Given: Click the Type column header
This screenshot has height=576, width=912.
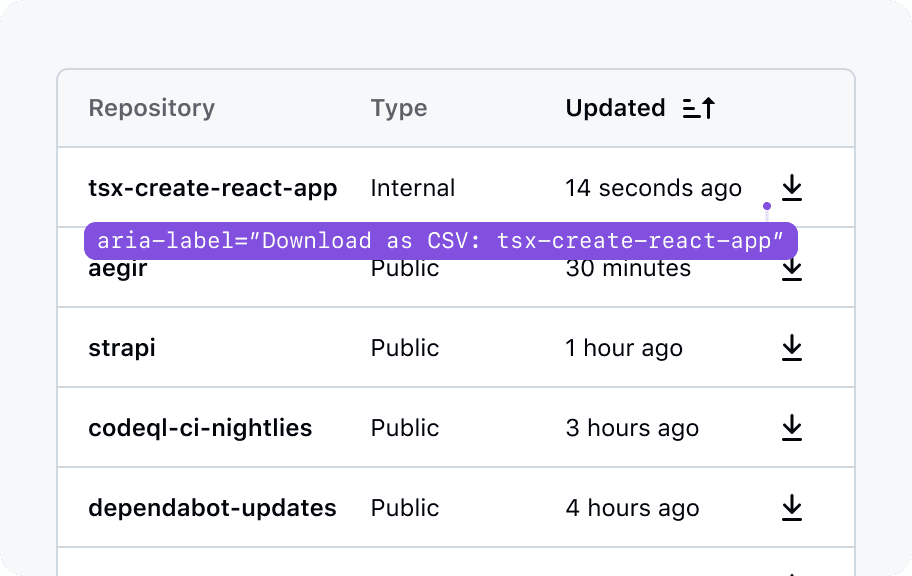Looking at the screenshot, I should [398, 108].
